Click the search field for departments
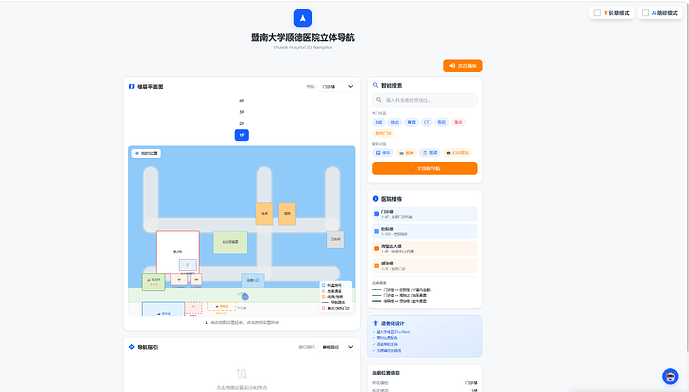This screenshot has height=392, width=689. pyautogui.click(x=424, y=100)
